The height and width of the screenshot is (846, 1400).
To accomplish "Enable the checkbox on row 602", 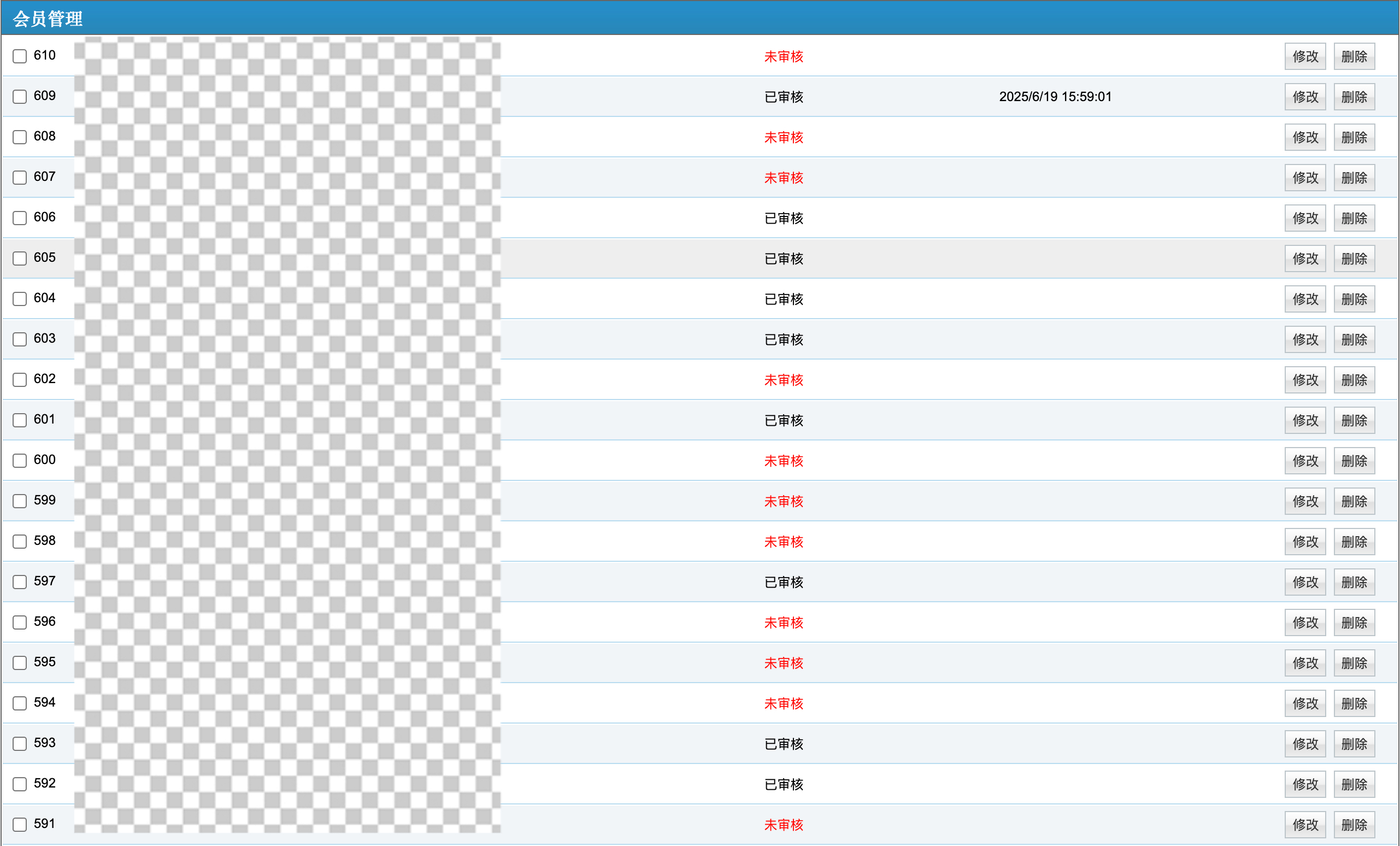I will (x=20, y=379).
